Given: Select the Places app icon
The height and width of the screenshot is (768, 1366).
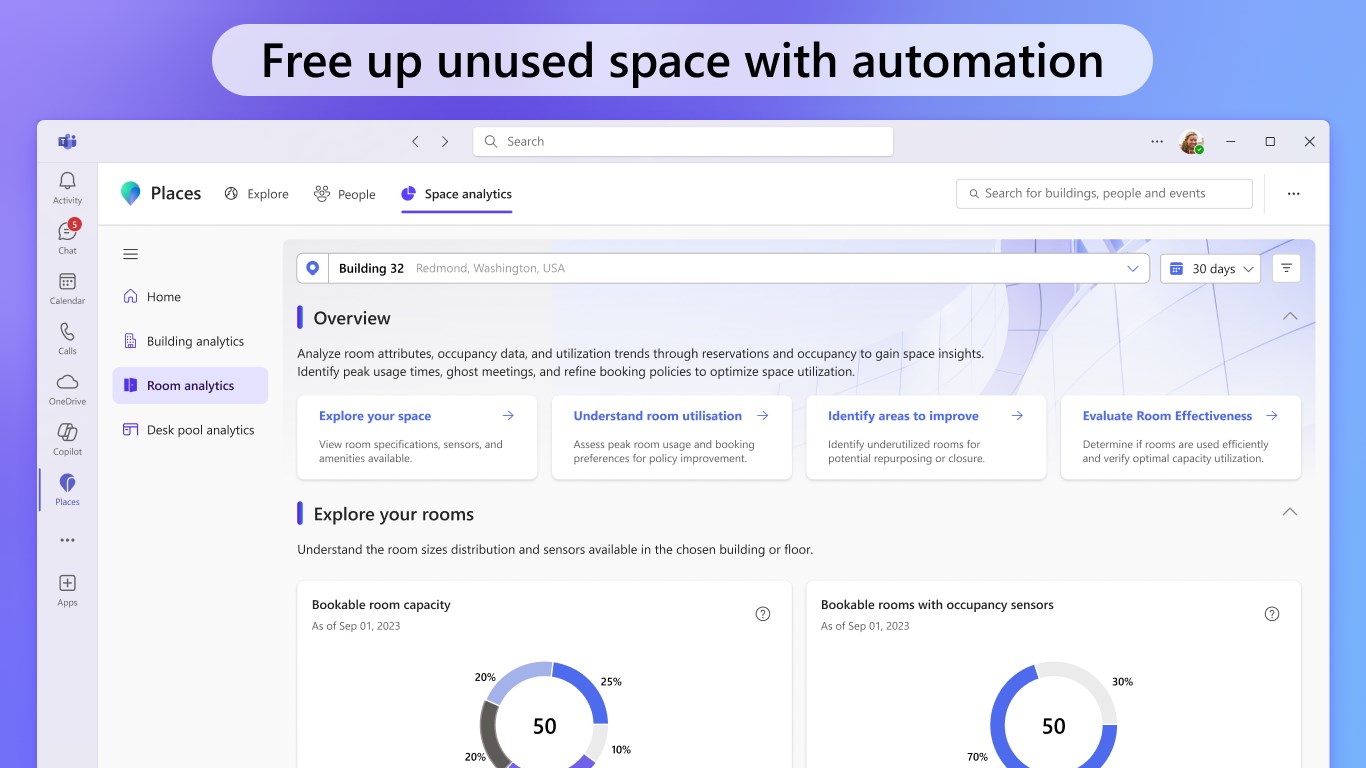Looking at the screenshot, I should 67,489.
